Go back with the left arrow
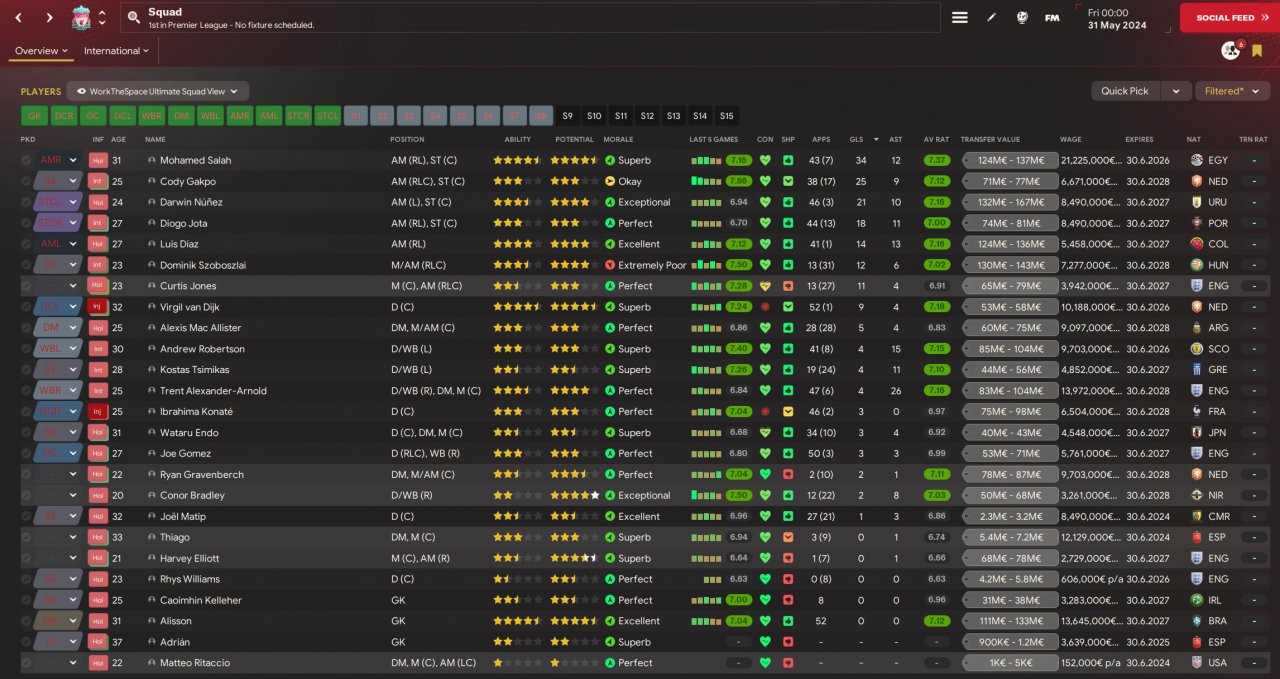The width and height of the screenshot is (1280, 679). coord(20,17)
